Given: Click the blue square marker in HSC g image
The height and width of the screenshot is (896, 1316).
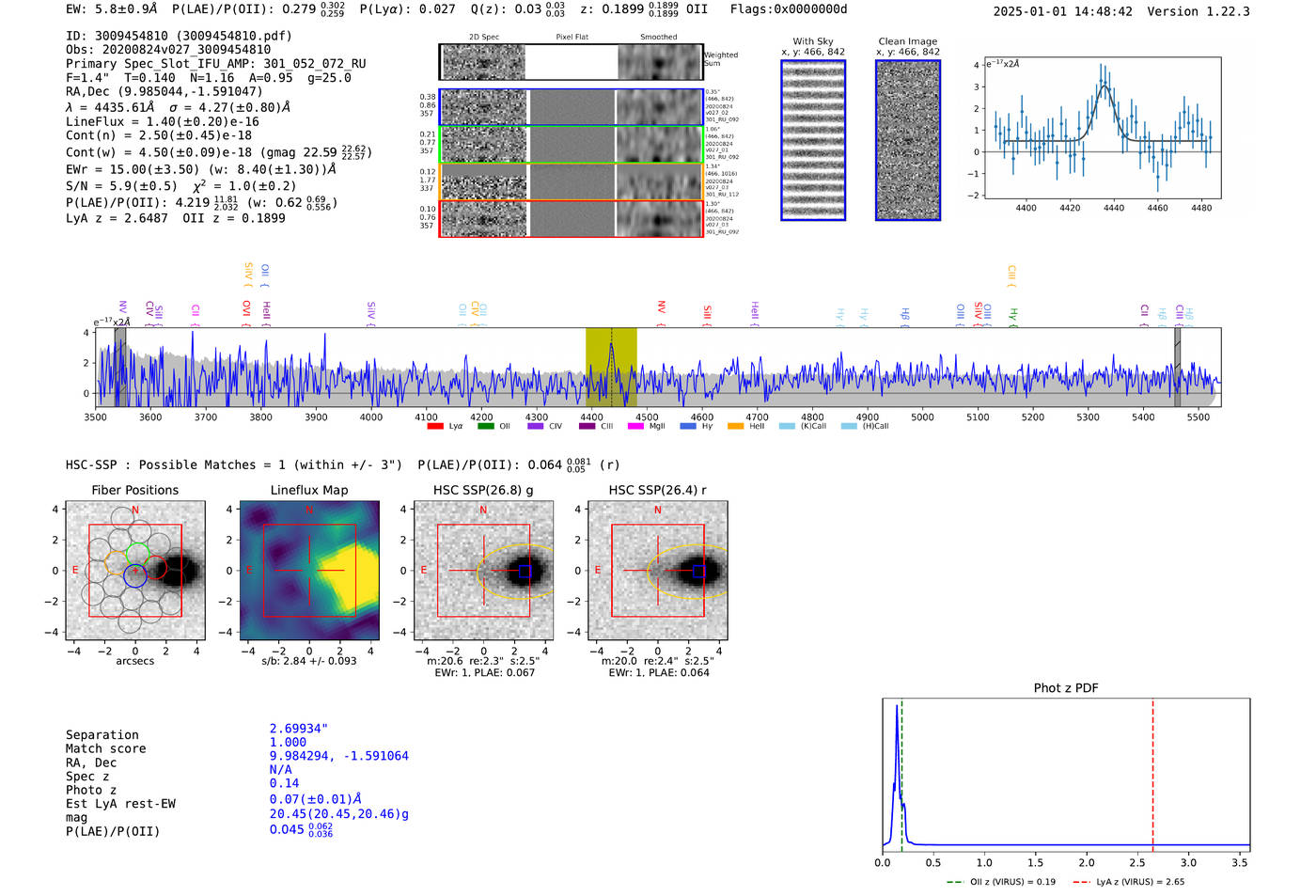Looking at the screenshot, I should pos(525,572).
